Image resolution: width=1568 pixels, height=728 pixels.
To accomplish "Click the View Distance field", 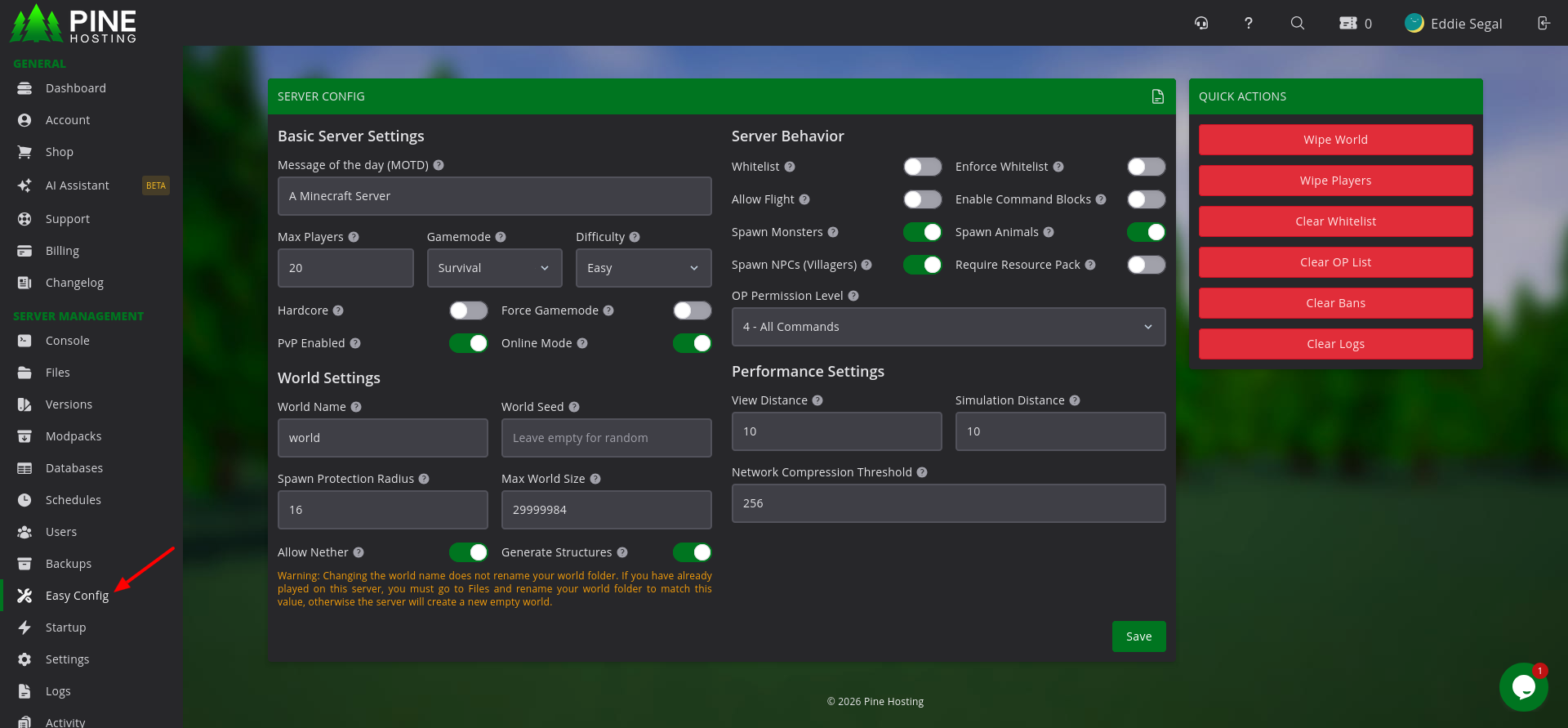I will coord(837,431).
